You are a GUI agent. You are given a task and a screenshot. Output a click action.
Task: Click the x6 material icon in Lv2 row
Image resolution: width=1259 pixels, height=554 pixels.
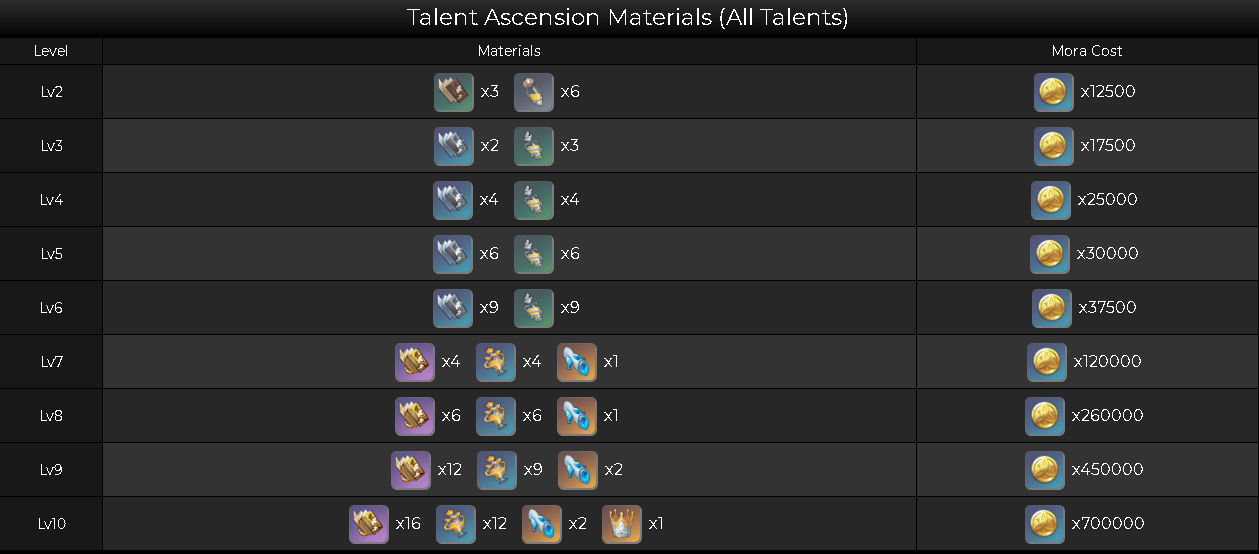534,92
